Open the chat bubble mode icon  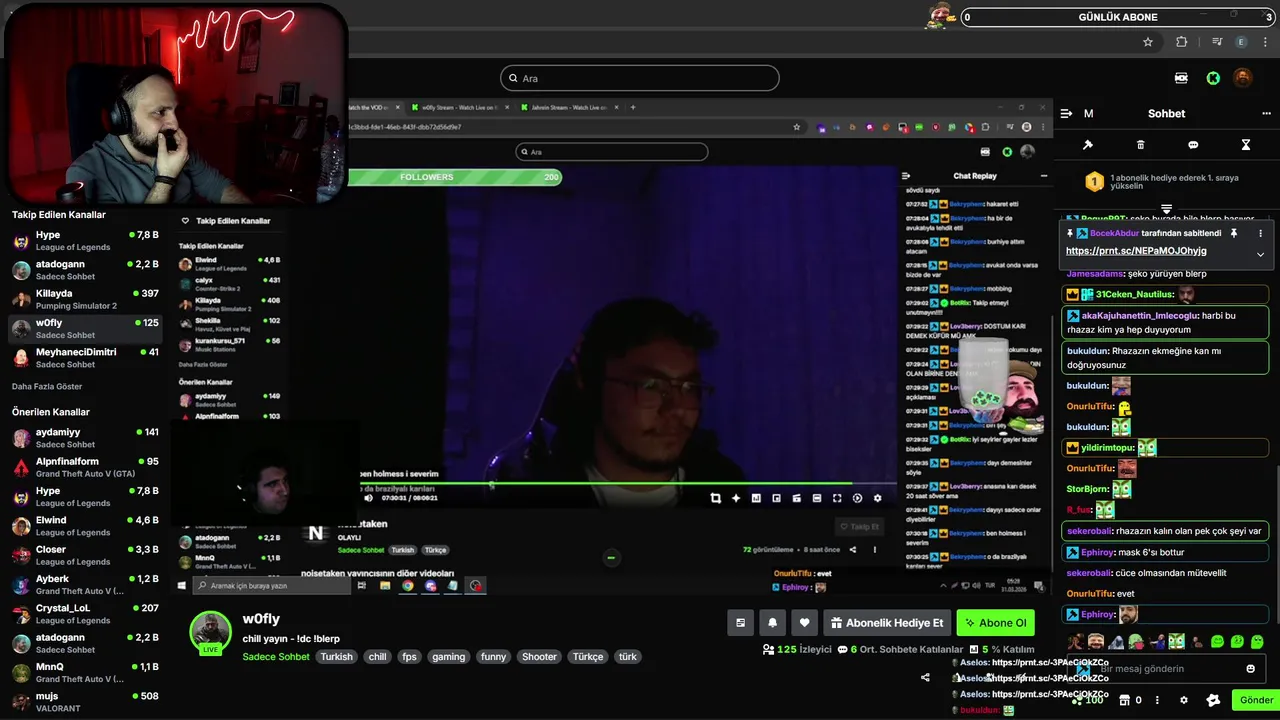(x=1193, y=145)
